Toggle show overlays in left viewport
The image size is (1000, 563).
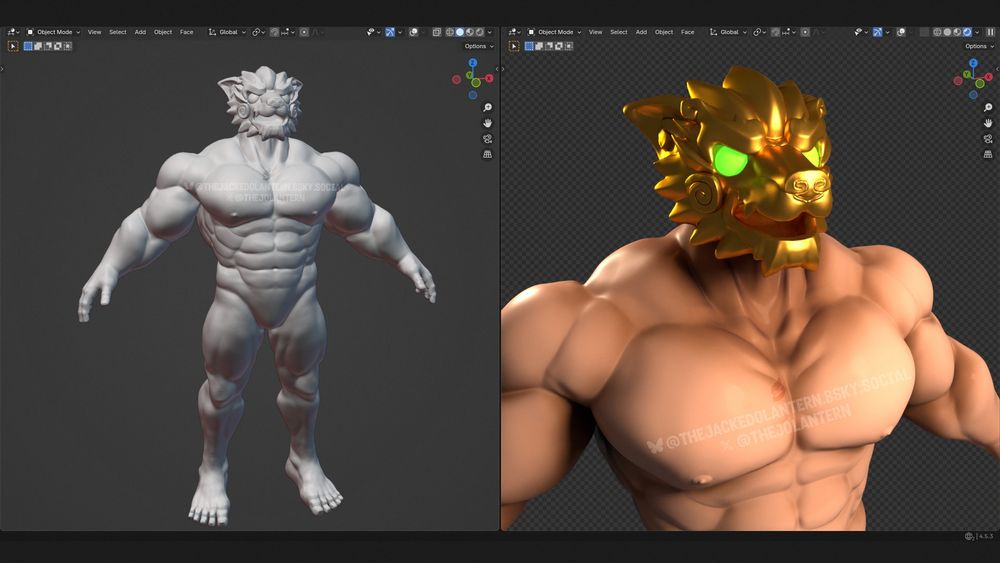point(413,32)
